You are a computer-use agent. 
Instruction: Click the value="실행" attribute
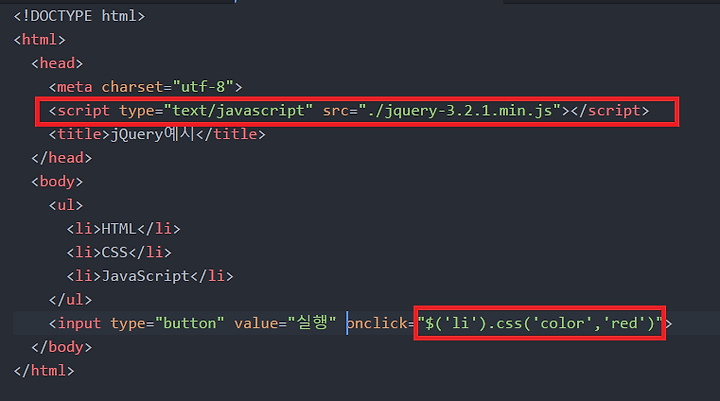[x=285, y=323]
